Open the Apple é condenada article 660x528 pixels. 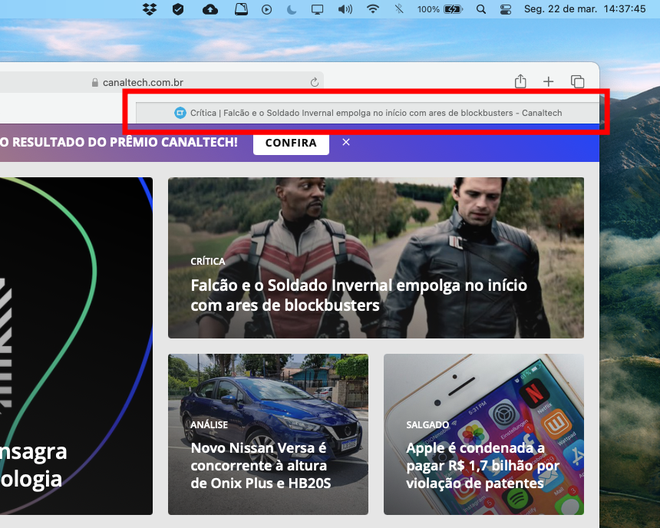(x=484, y=434)
